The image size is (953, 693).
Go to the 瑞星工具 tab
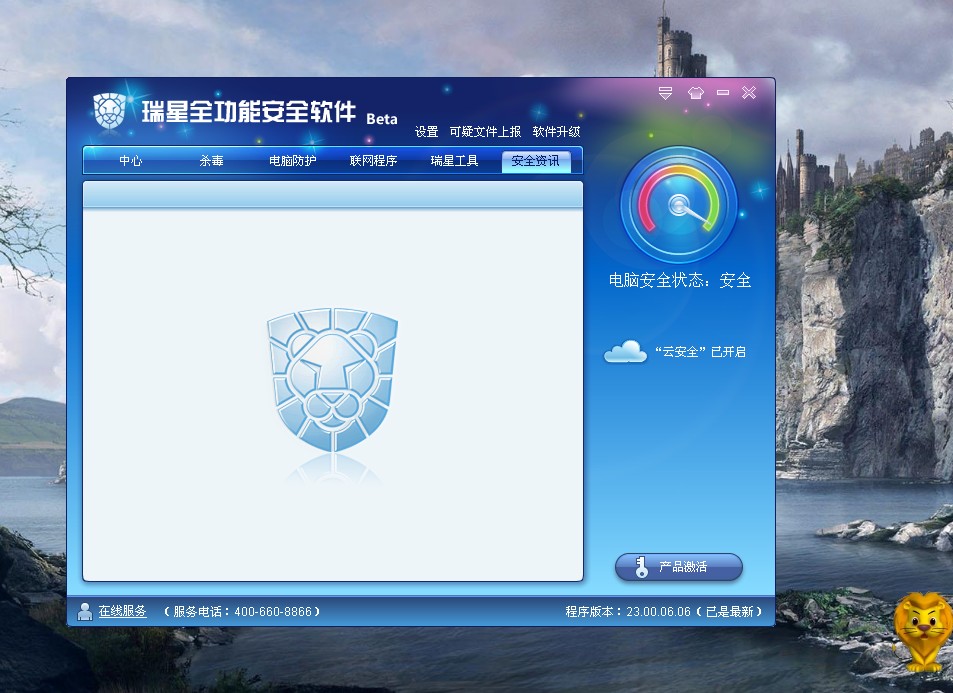coord(454,160)
